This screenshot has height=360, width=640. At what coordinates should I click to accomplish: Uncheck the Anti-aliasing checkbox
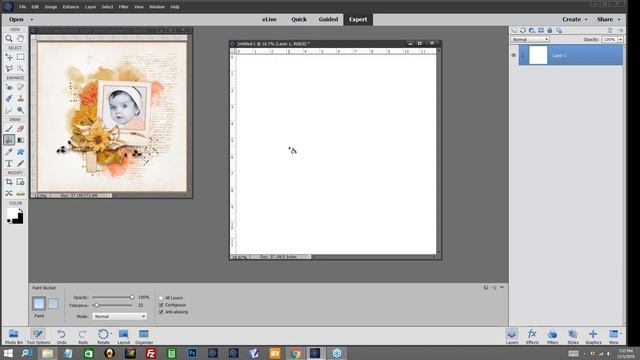point(161,312)
